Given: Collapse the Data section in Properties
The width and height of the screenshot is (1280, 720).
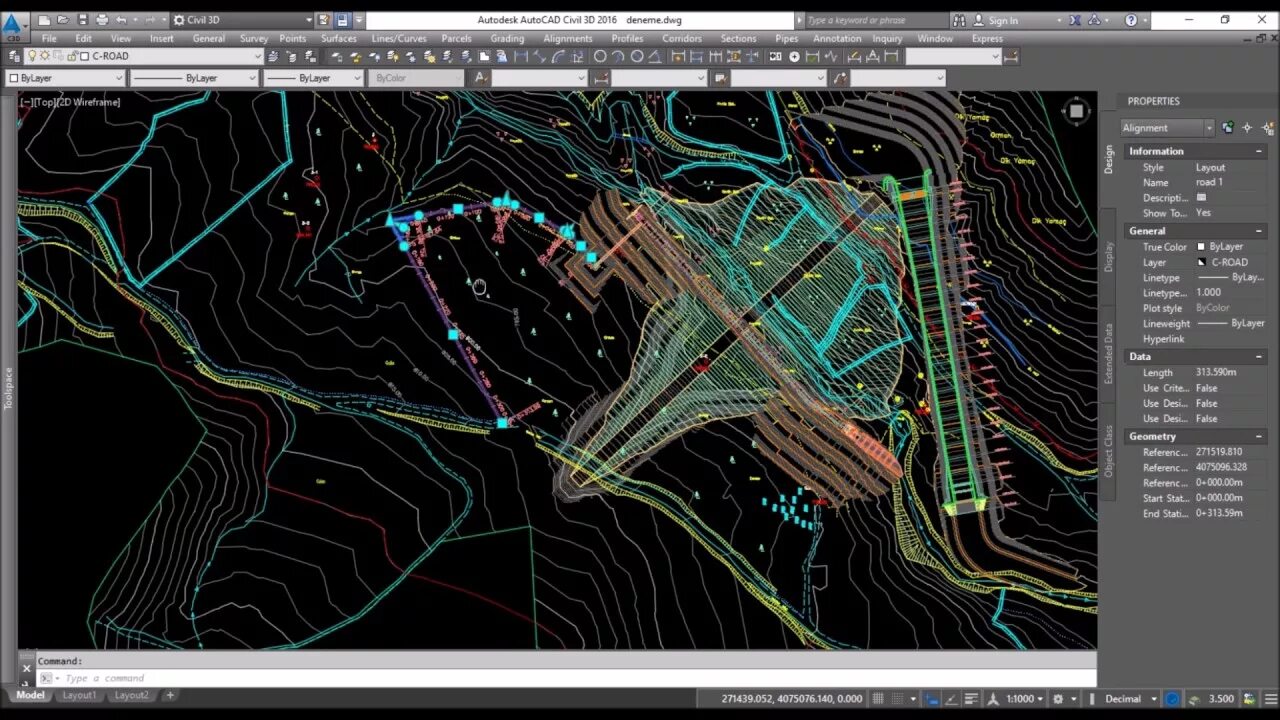Looking at the screenshot, I should coord(1259,357).
